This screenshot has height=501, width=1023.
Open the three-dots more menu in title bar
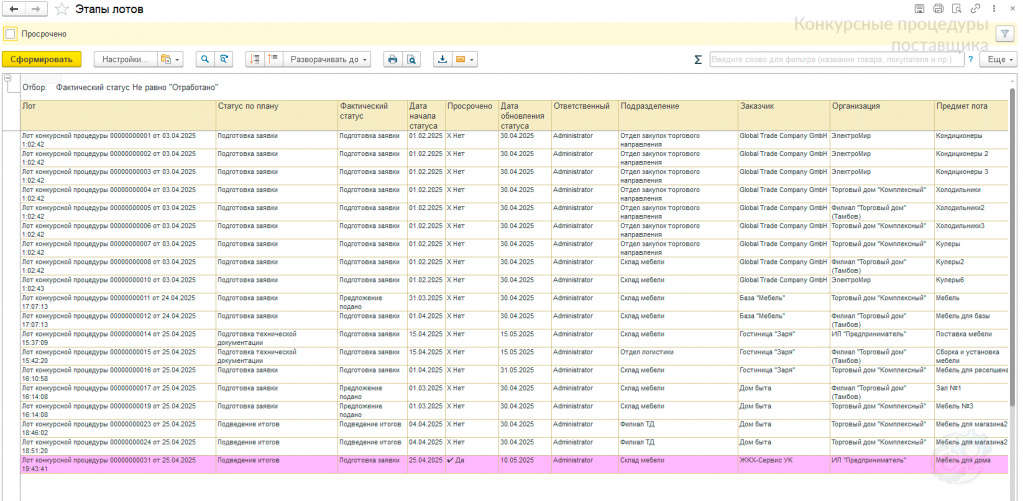[993, 9]
